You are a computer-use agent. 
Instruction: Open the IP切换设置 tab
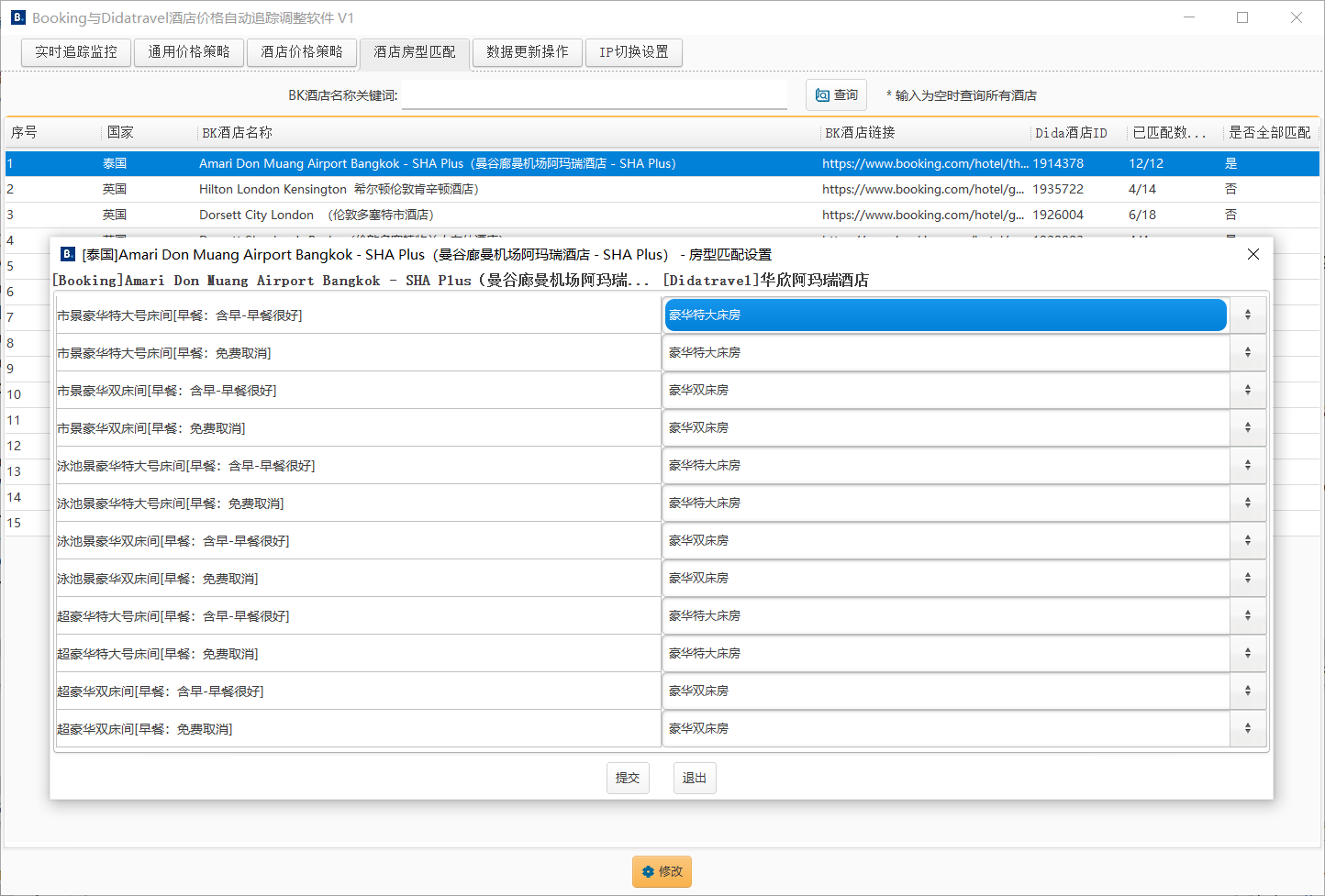(634, 52)
